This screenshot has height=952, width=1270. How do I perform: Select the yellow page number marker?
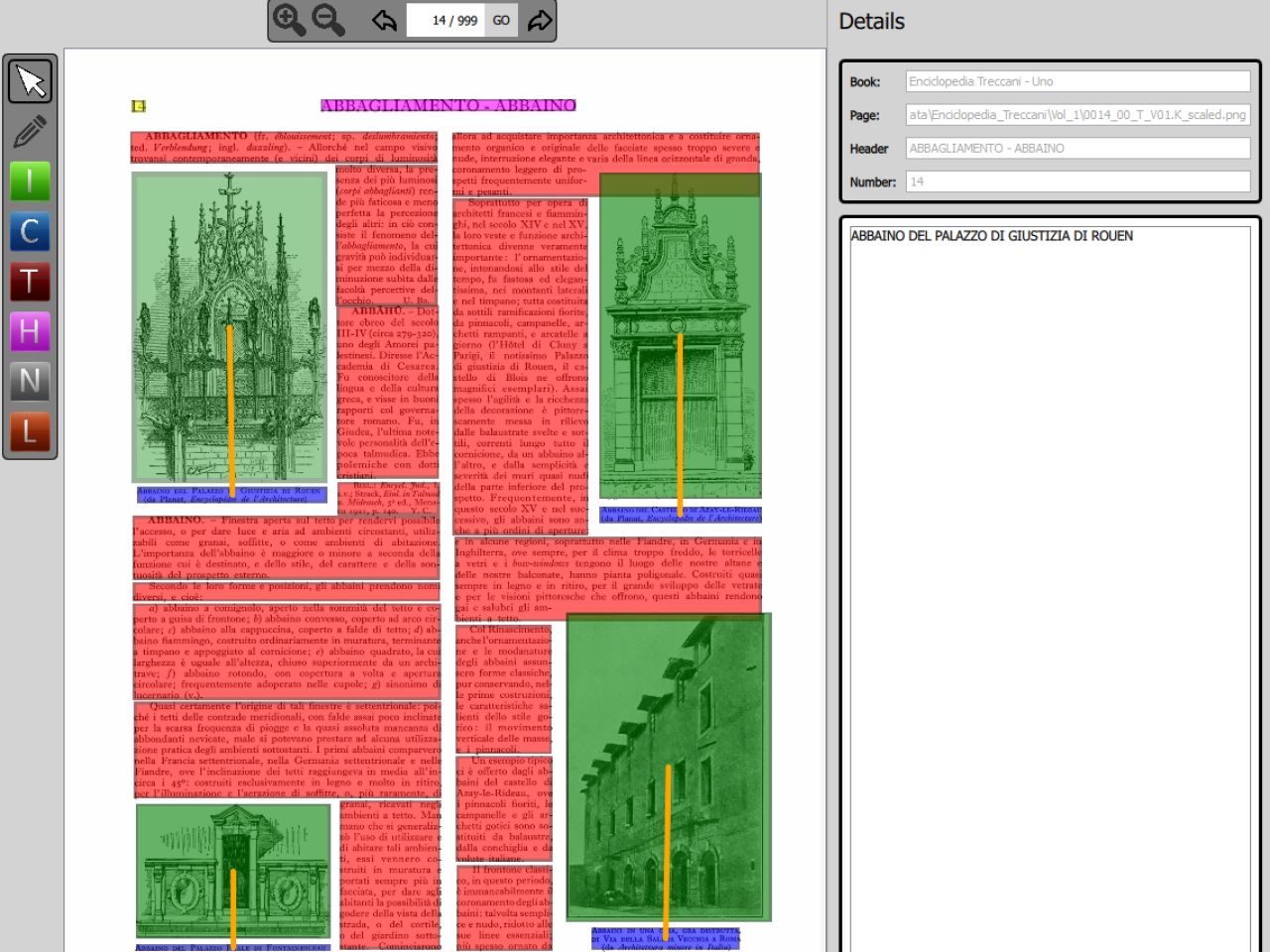coord(139,106)
